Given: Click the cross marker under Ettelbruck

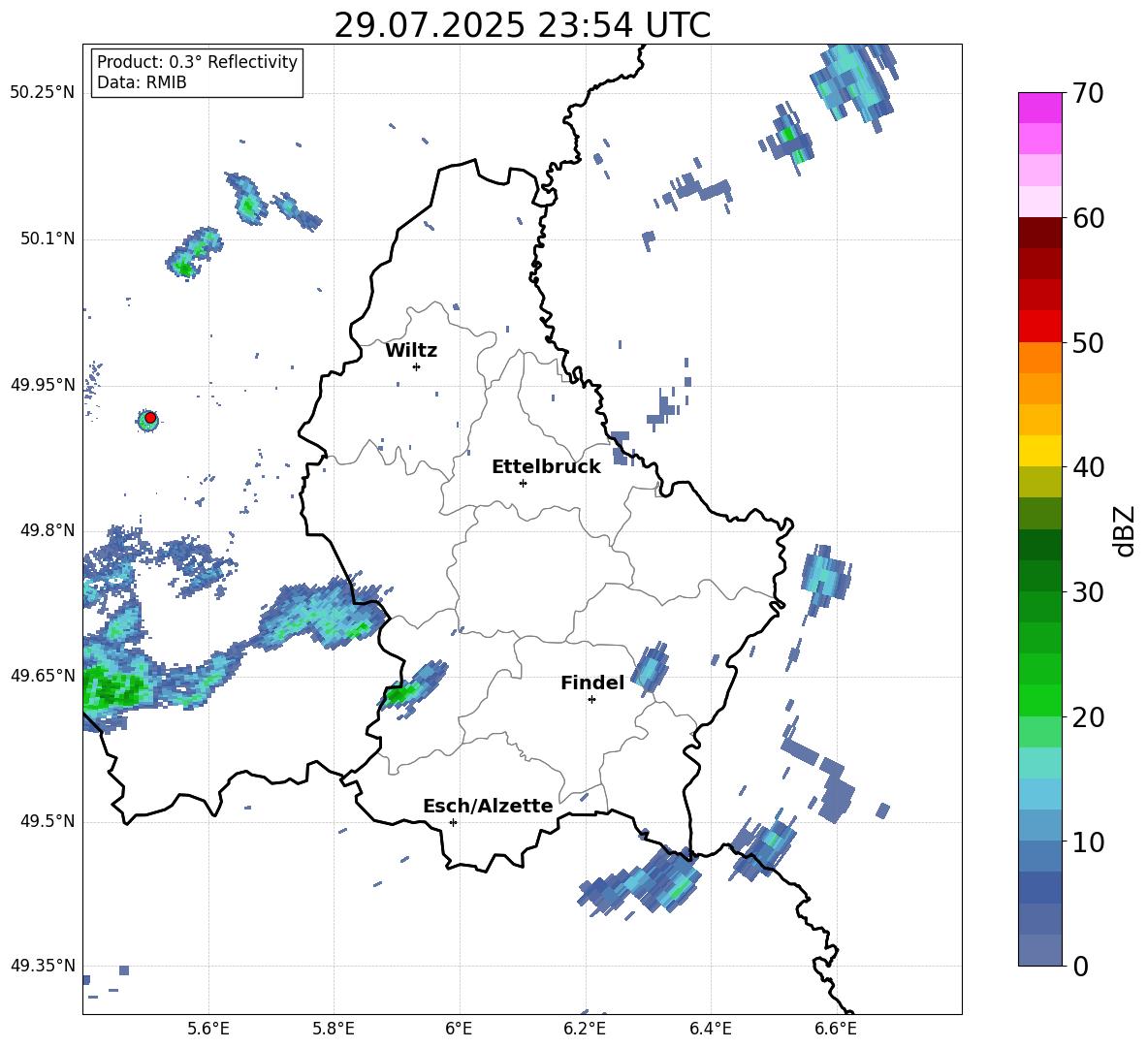Looking at the screenshot, I should pos(523,483).
